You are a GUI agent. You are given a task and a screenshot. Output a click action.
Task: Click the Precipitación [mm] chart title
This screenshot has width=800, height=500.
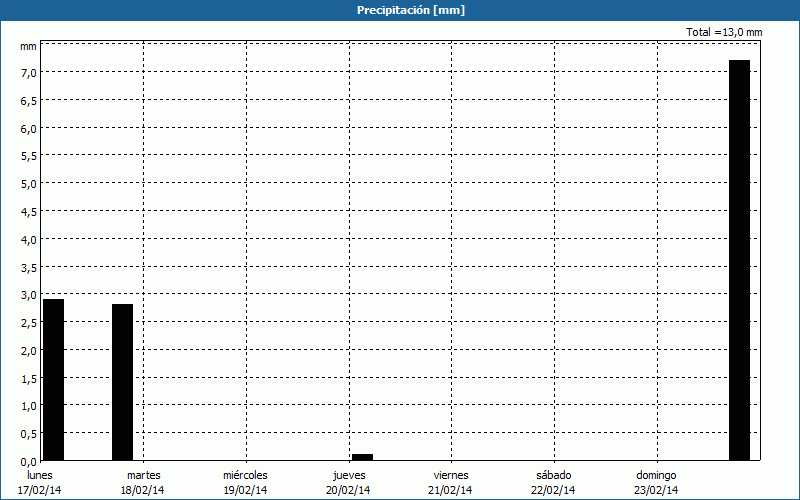point(411,10)
